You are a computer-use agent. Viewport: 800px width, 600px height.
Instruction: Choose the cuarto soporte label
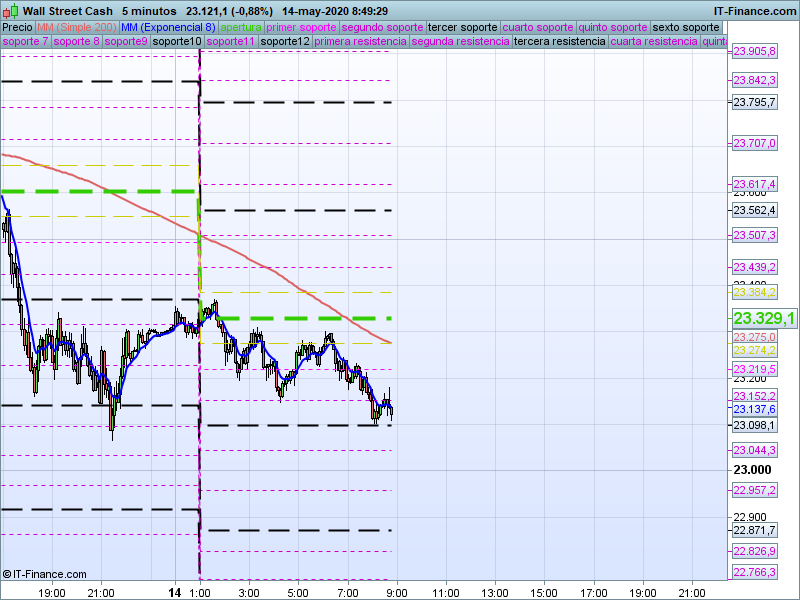[538, 28]
